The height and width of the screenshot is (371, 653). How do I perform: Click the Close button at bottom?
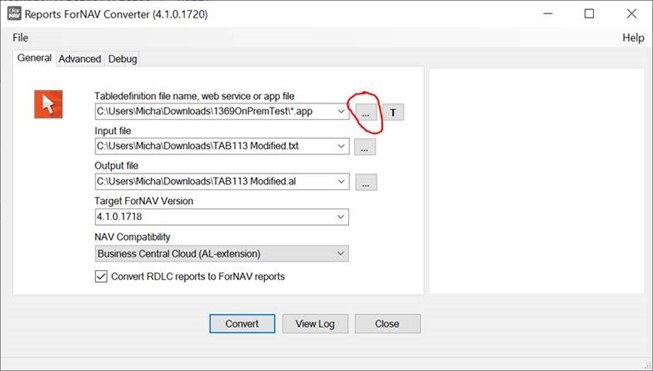coord(387,324)
